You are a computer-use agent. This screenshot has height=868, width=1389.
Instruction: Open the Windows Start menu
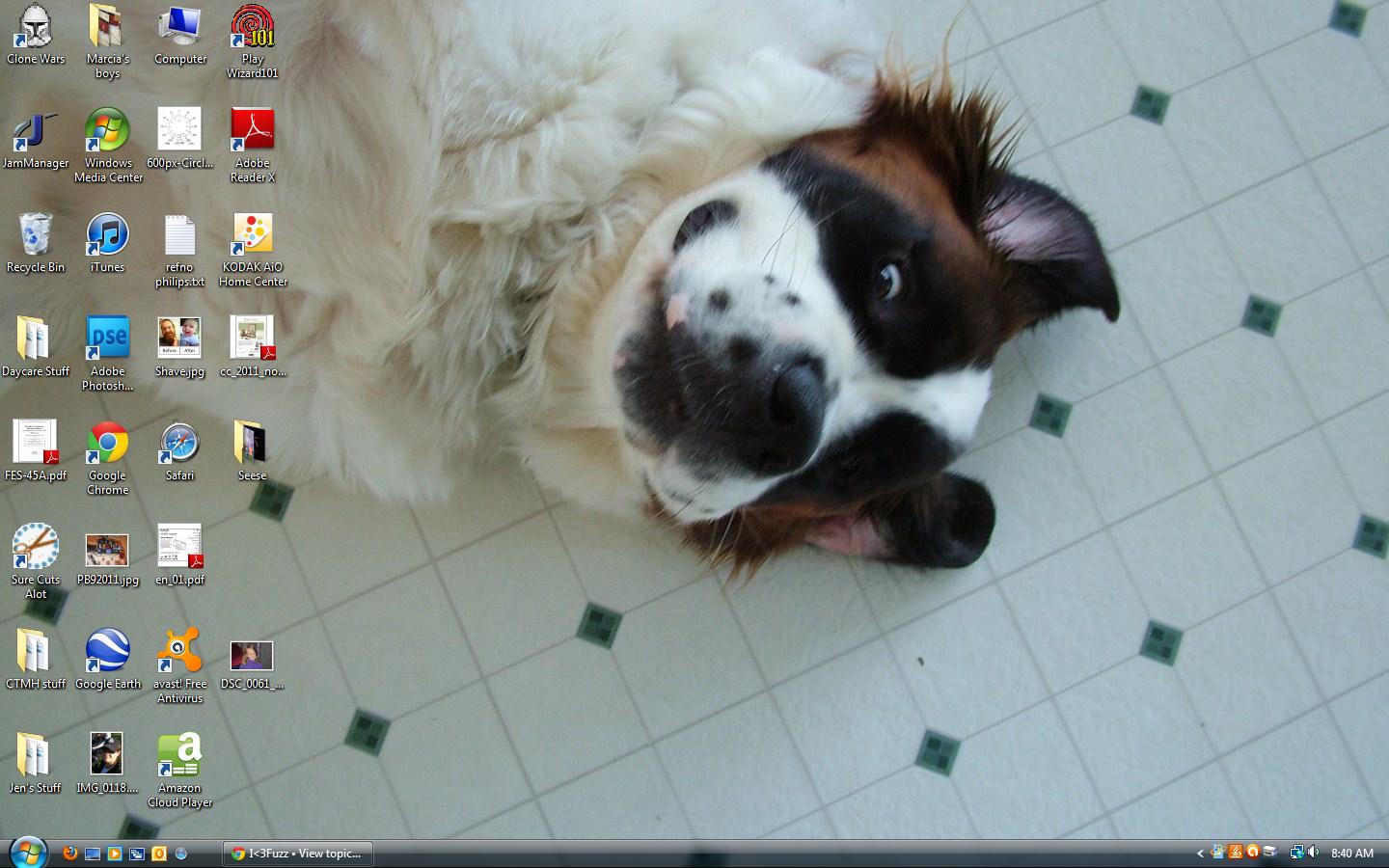27,852
